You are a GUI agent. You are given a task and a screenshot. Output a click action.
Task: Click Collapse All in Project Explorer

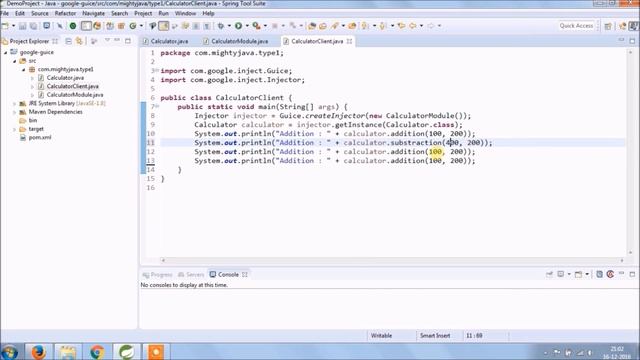pos(68,41)
